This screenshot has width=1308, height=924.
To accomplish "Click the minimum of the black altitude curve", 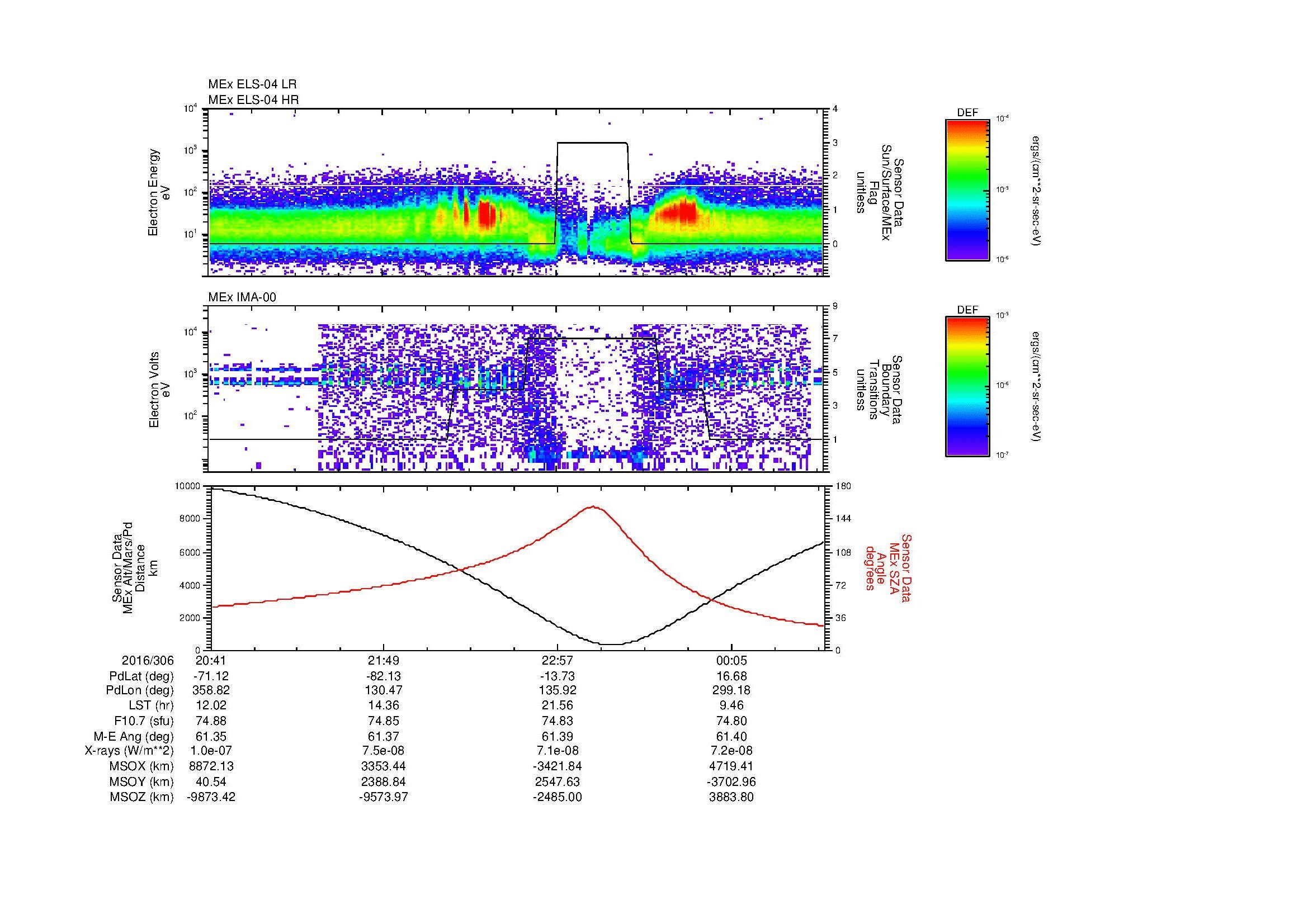I will (612, 644).
